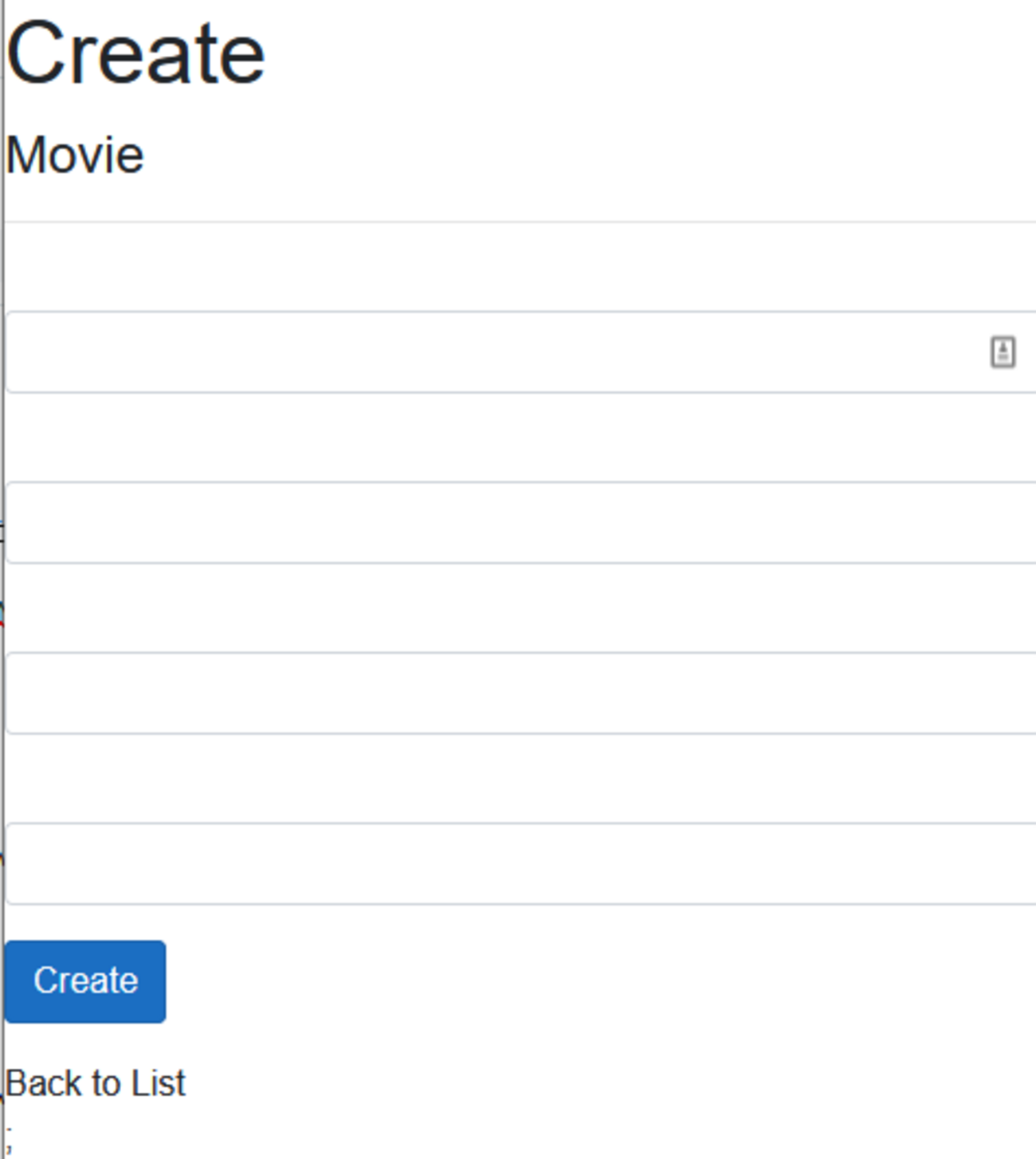The width and height of the screenshot is (1036, 1159).
Task: Activate the fourth input field above Create button
Action: [518, 863]
